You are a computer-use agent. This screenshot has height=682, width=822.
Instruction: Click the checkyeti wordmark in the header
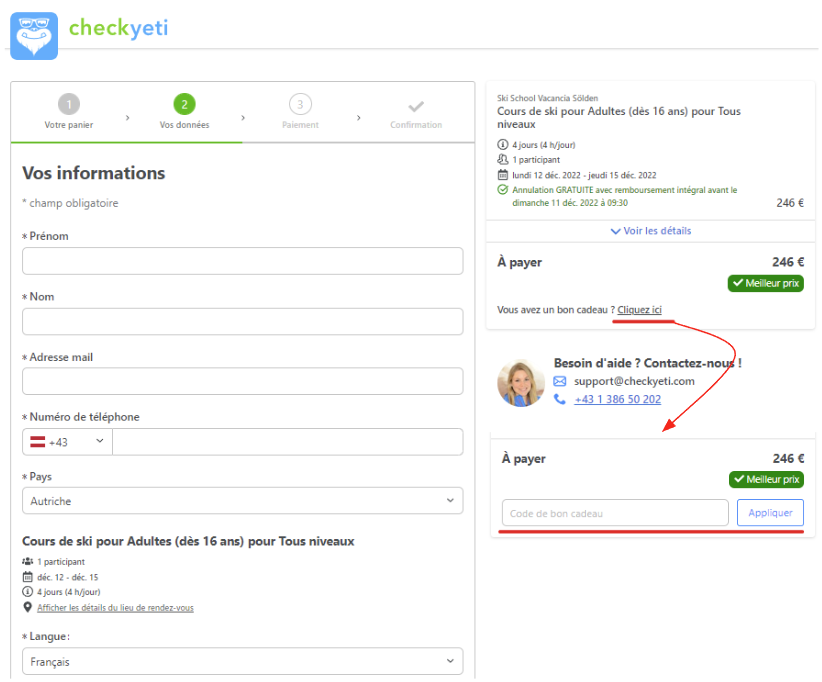click(118, 28)
